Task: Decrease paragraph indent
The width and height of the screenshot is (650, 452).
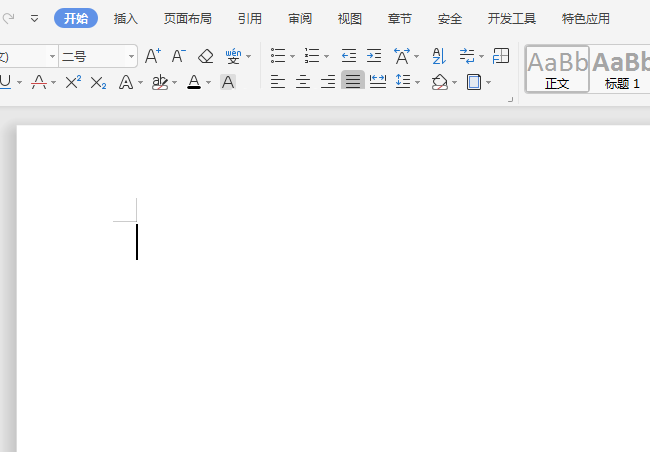Action: (x=349, y=56)
